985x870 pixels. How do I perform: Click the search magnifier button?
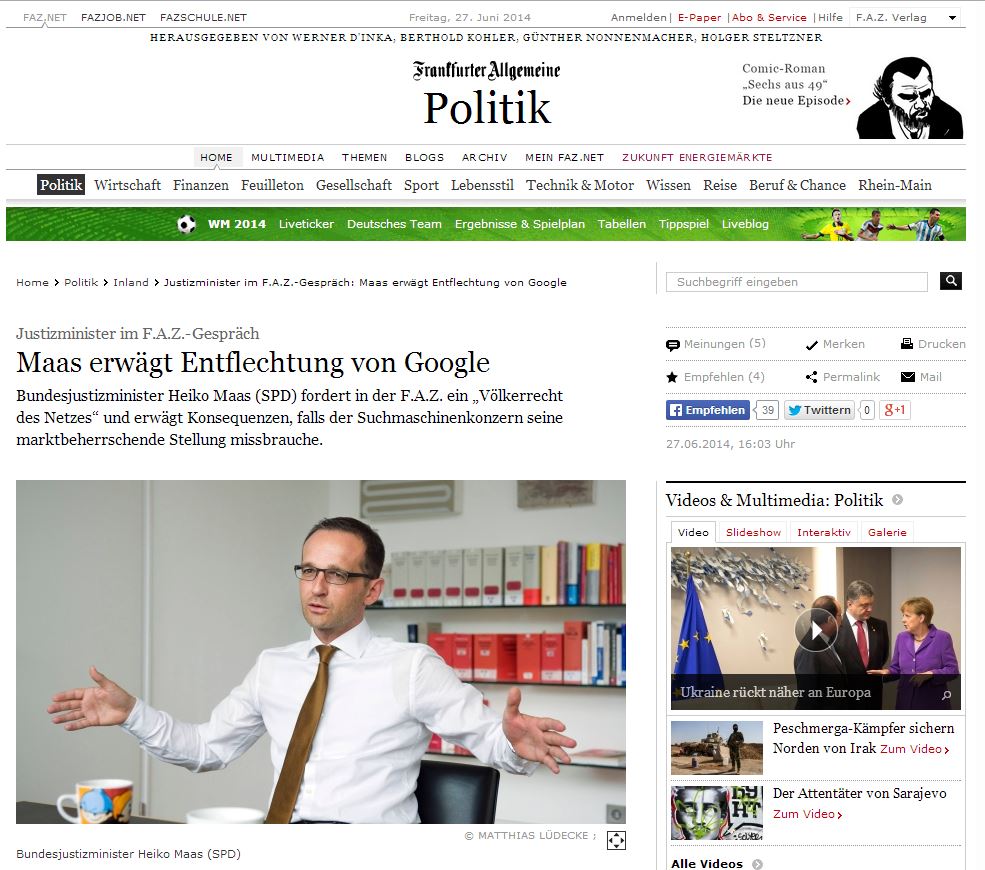(x=950, y=281)
